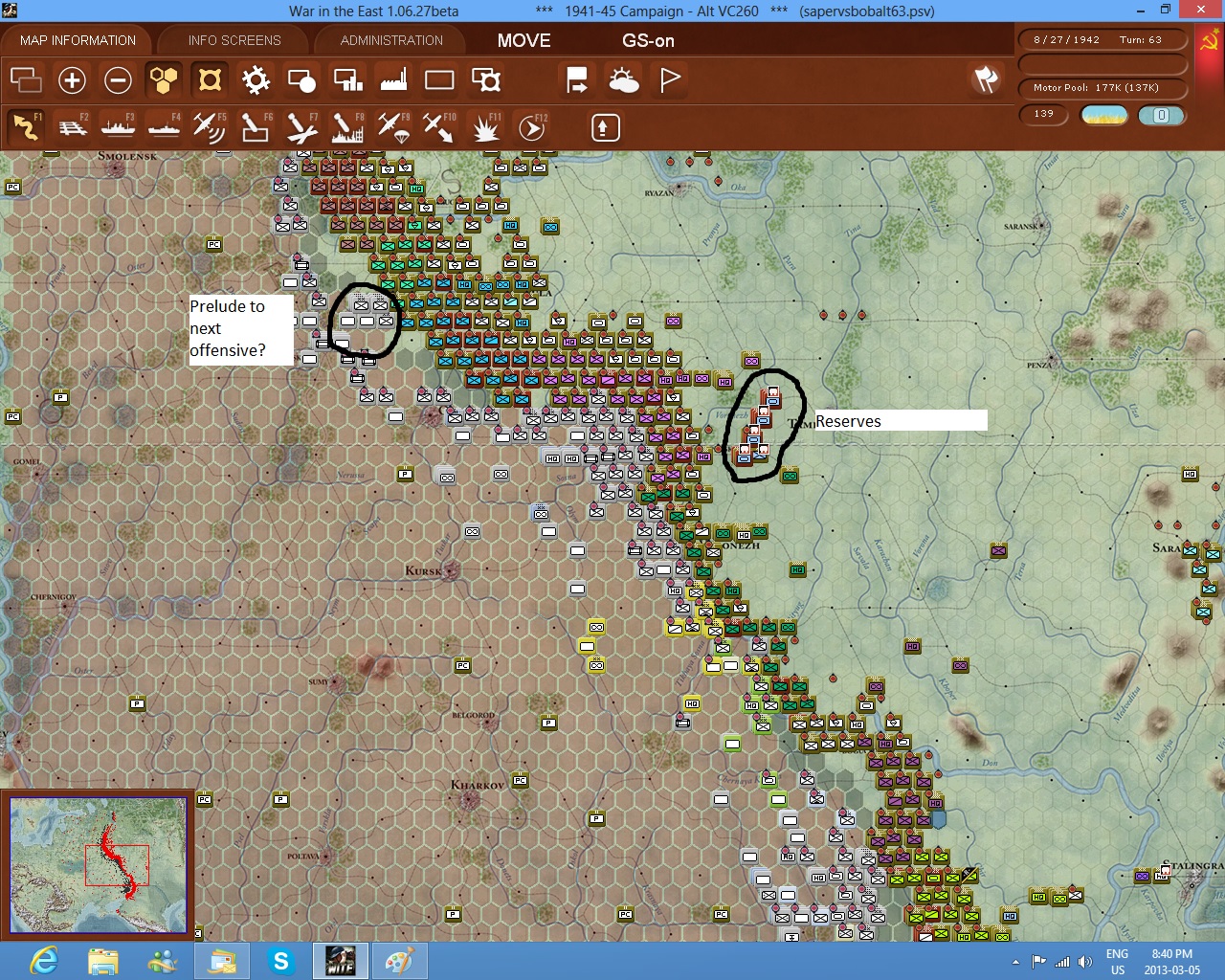1225x980 pixels.
Task: Select F7 bomb airfield mode icon
Action: coord(301,126)
